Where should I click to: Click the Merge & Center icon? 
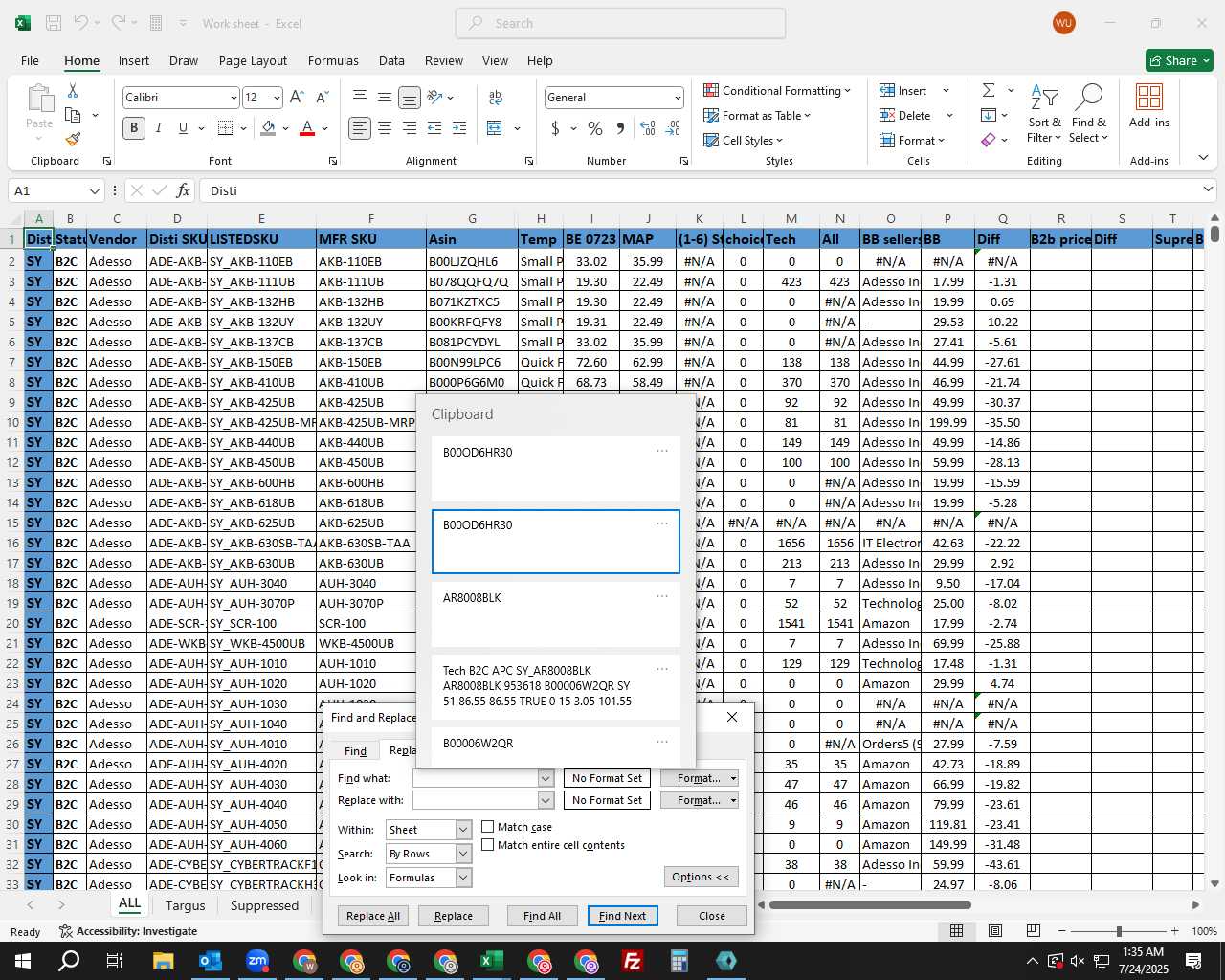[495, 128]
